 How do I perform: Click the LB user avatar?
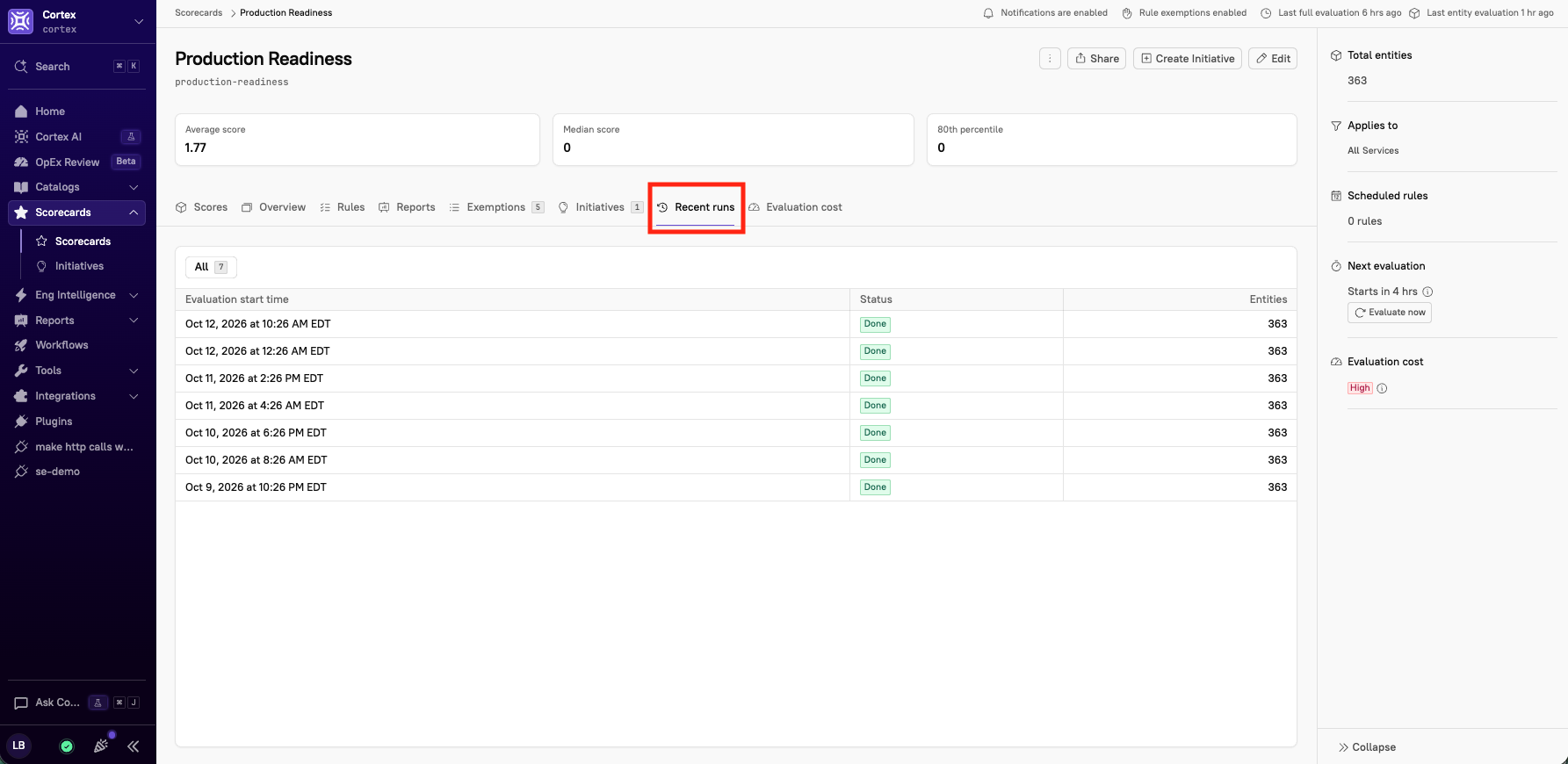pyautogui.click(x=18, y=746)
